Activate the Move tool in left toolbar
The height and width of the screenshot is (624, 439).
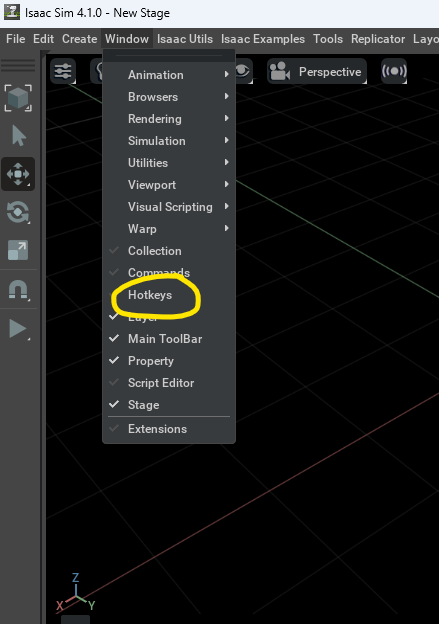(x=18, y=174)
